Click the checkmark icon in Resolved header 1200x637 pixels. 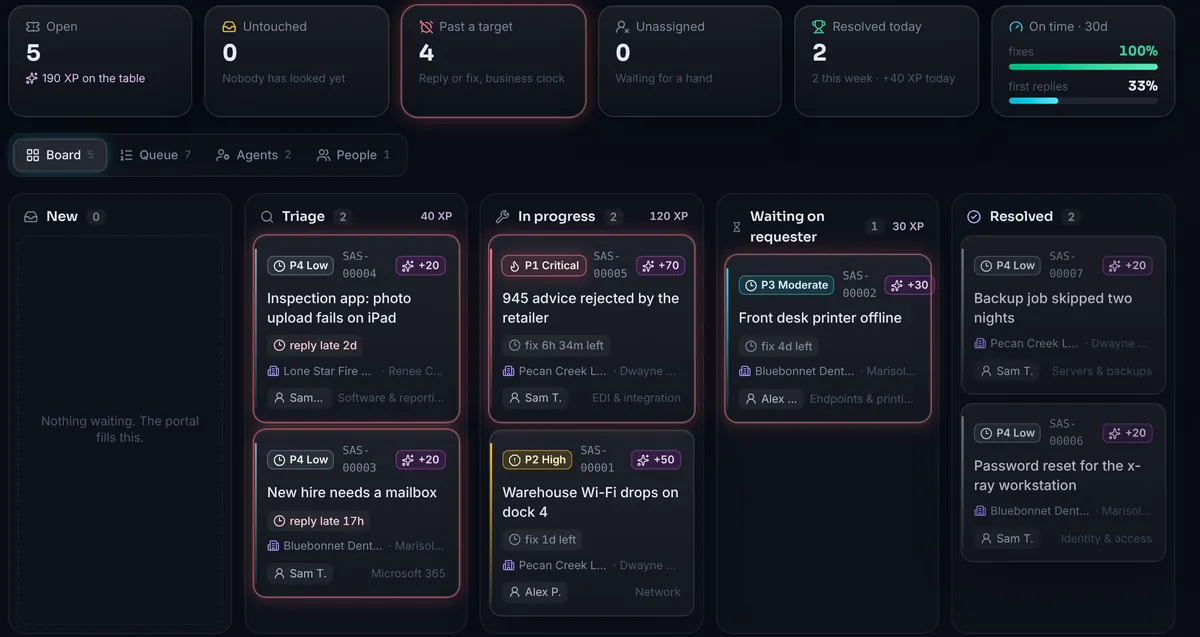click(974, 217)
